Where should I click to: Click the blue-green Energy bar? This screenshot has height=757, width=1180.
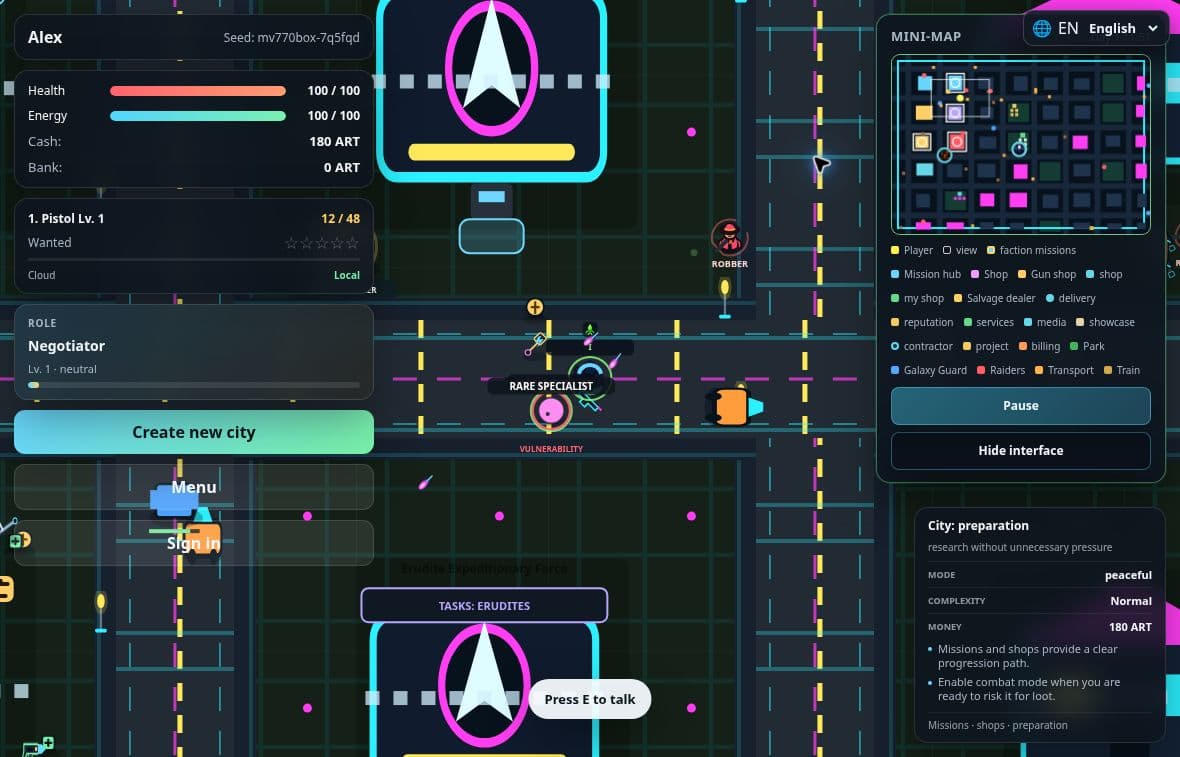click(198, 116)
